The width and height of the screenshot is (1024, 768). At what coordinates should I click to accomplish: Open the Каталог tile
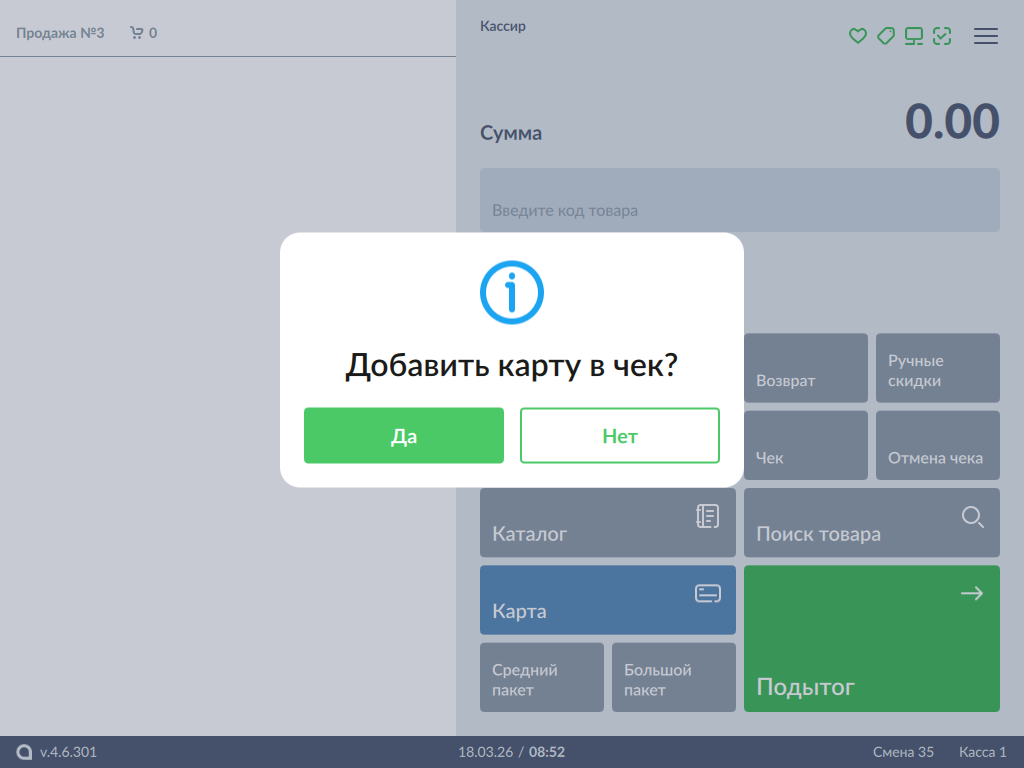(x=608, y=522)
